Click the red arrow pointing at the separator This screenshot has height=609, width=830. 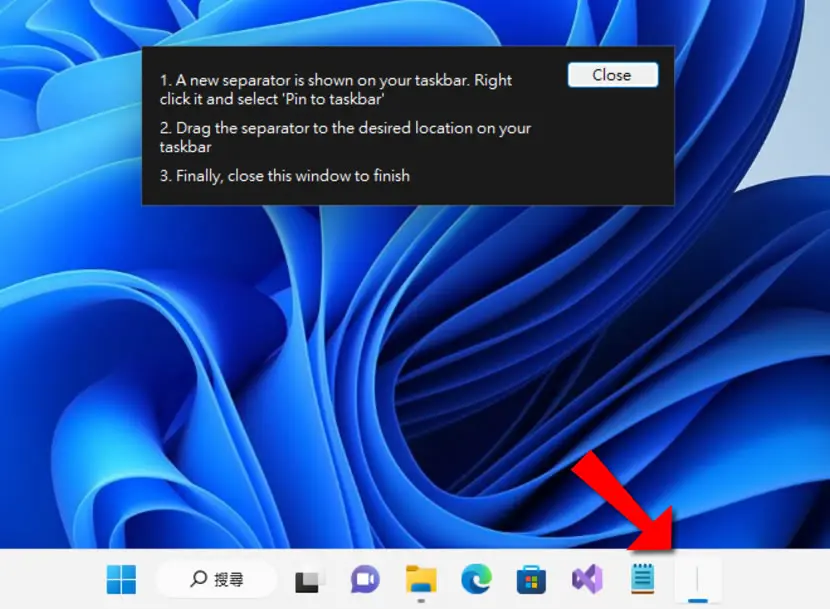tap(627, 503)
